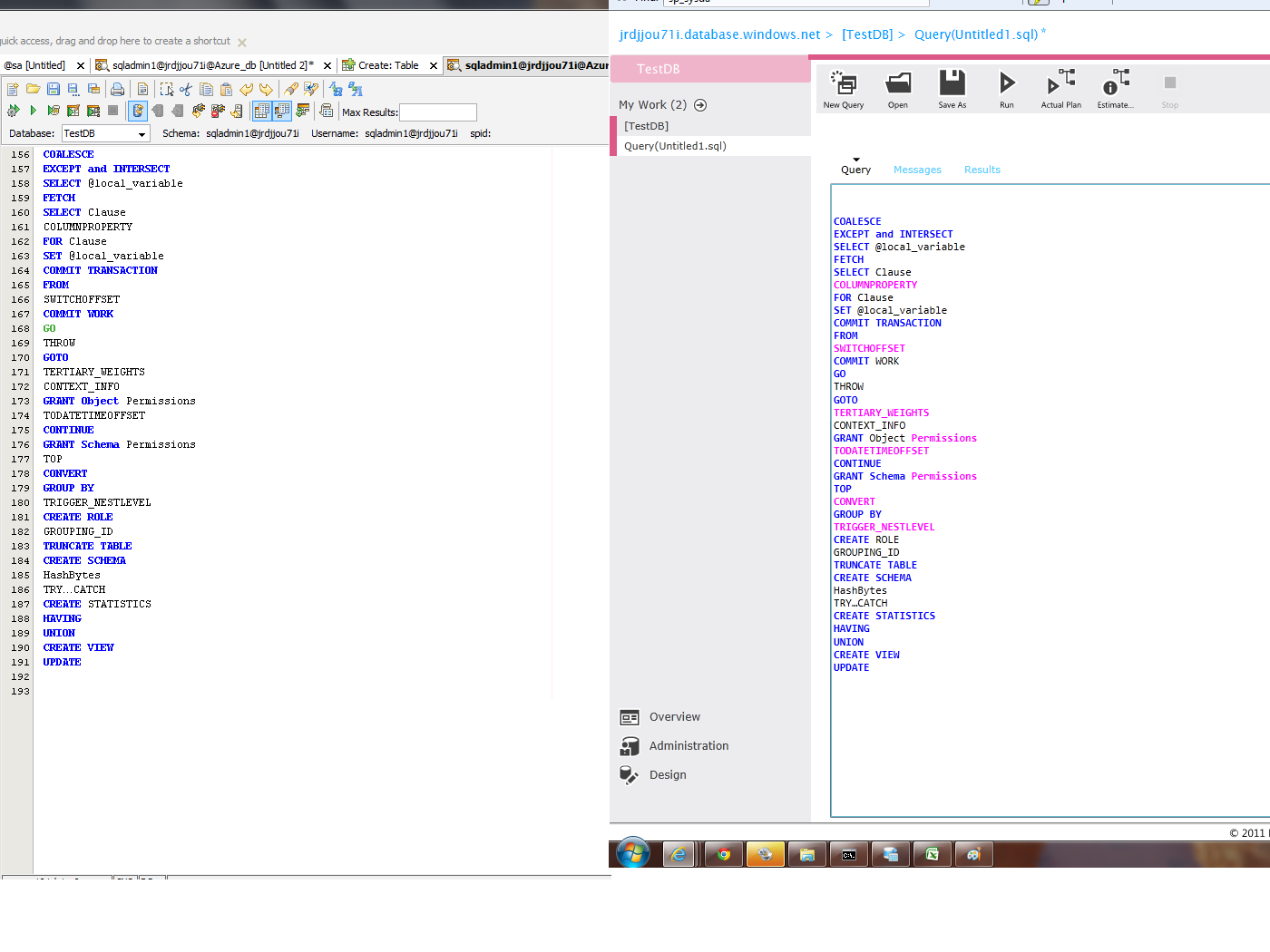Navigate to the Design section
The width and height of the screenshot is (1270, 952).
pos(668,774)
